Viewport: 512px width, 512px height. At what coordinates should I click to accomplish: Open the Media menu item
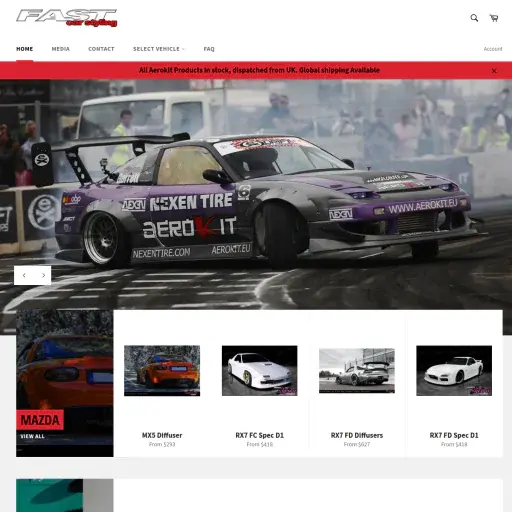click(61, 49)
